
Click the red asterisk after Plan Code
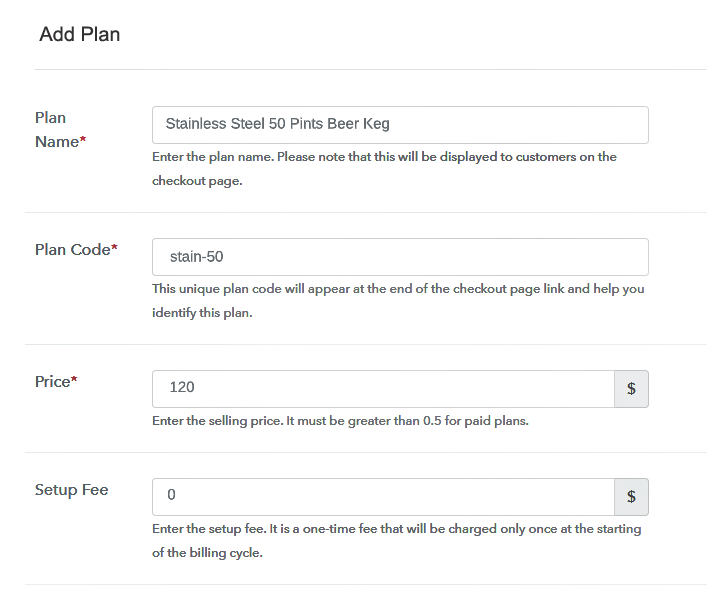(114, 250)
